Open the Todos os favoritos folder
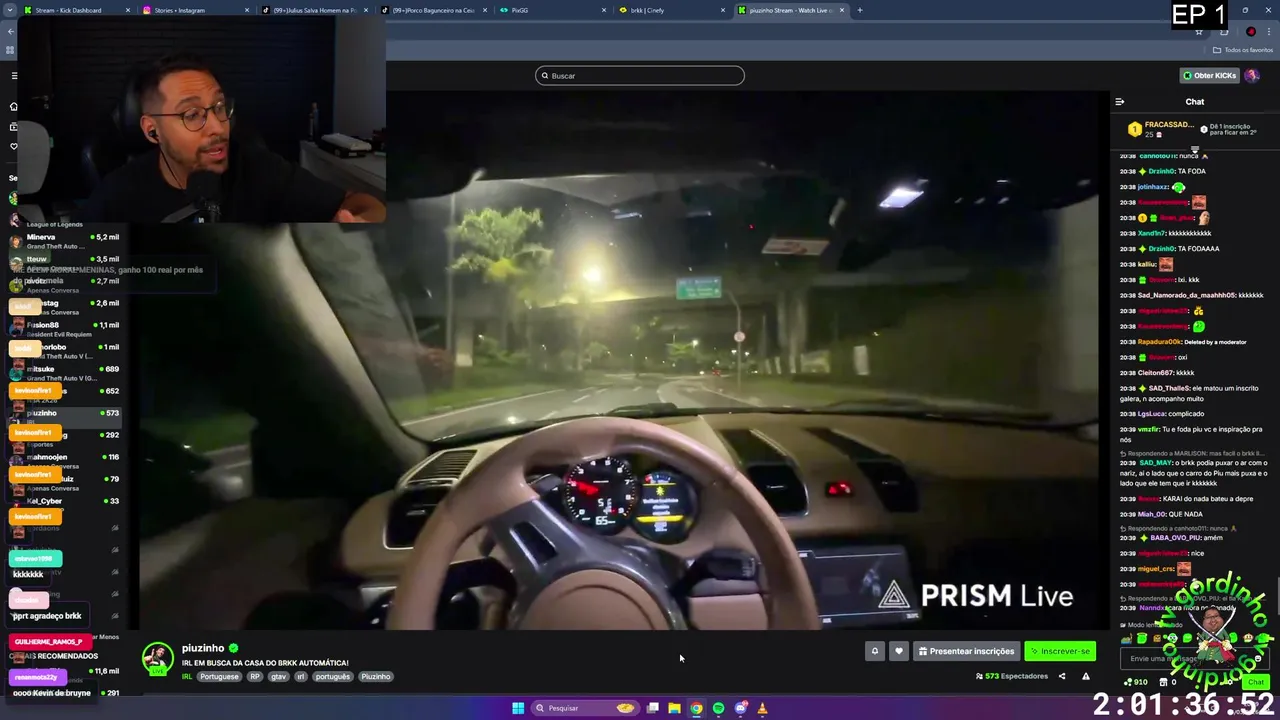This screenshot has height=720, width=1280. coord(1243,50)
